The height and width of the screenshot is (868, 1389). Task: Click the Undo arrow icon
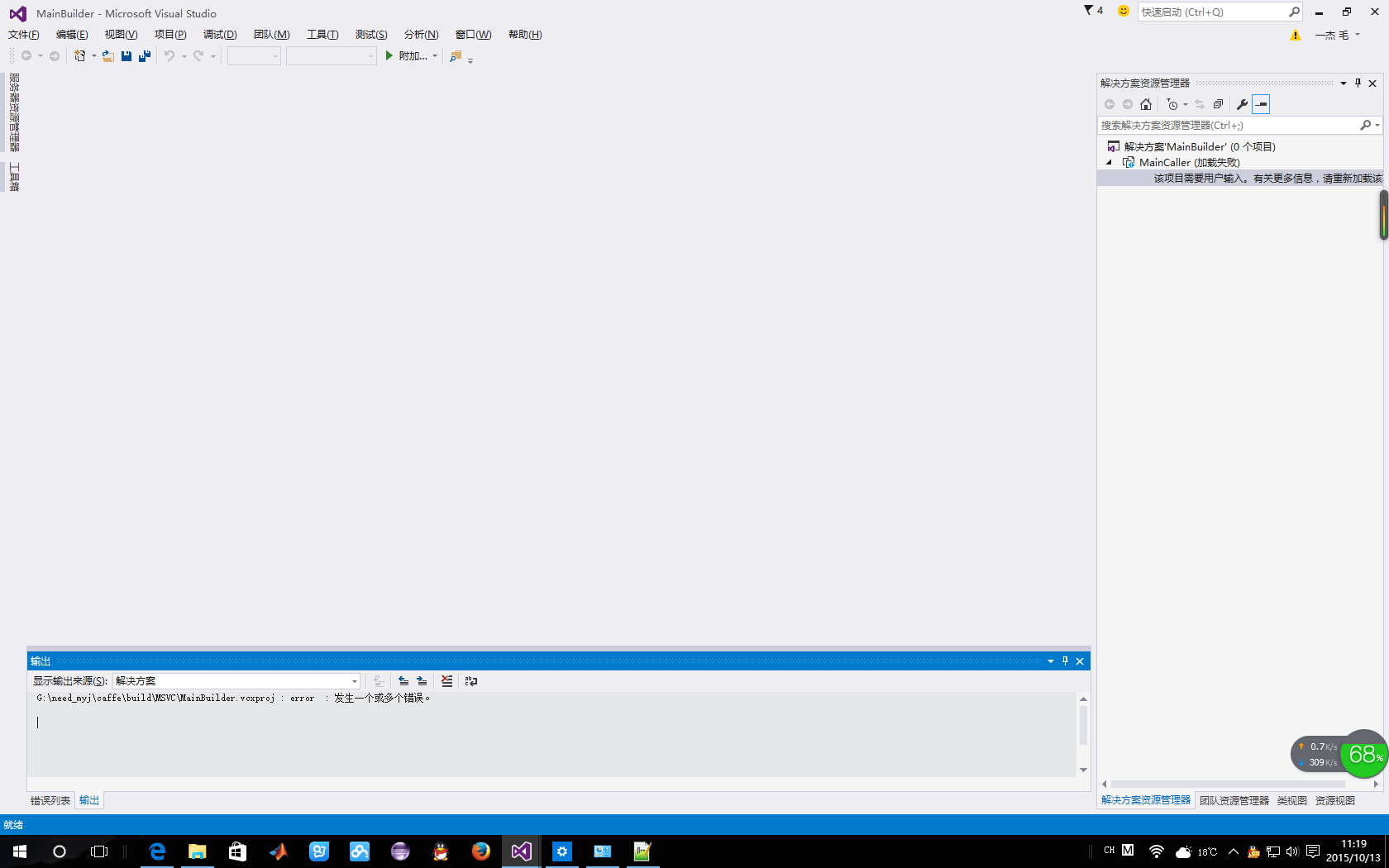[169, 56]
